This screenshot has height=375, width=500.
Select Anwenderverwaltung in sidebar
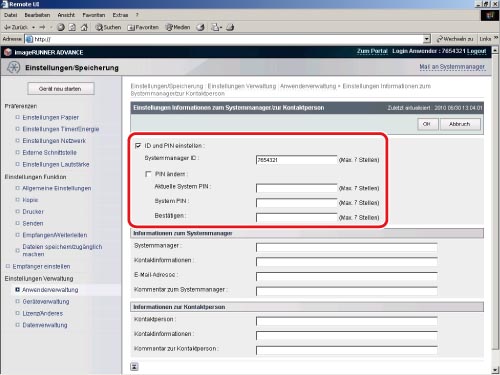pos(50,290)
